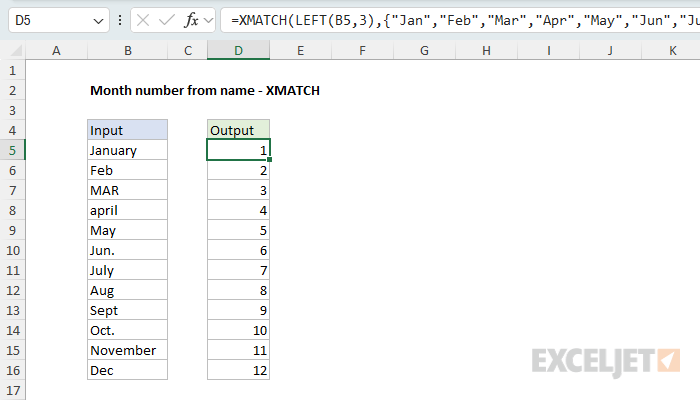The width and height of the screenshot is (700, 400).
Task: Click the enter checkmark icon in formula bar
Action: click(x=167, y=20)
